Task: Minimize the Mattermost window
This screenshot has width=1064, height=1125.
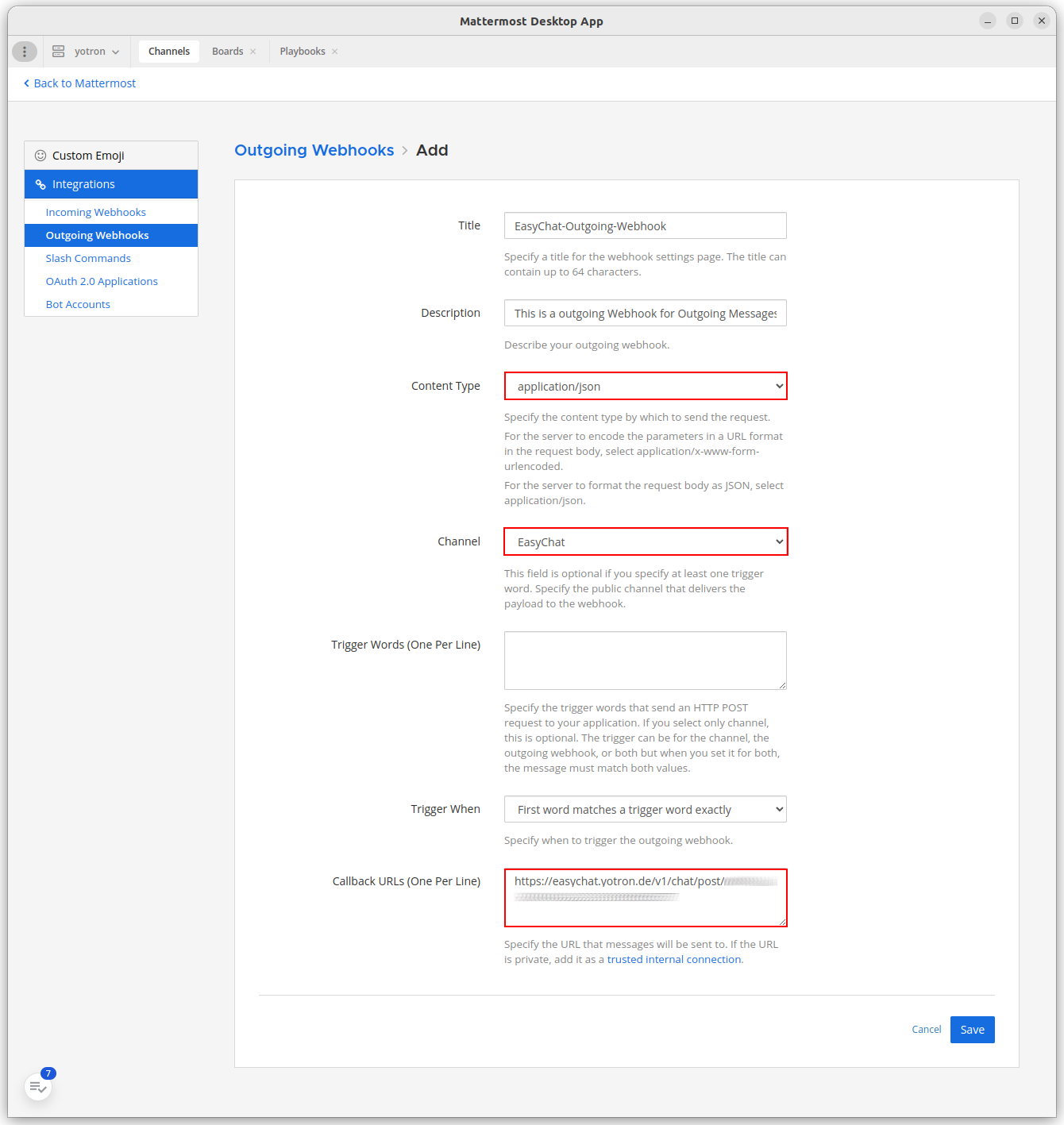Action: pyautogui.click(x=988, y=21)
